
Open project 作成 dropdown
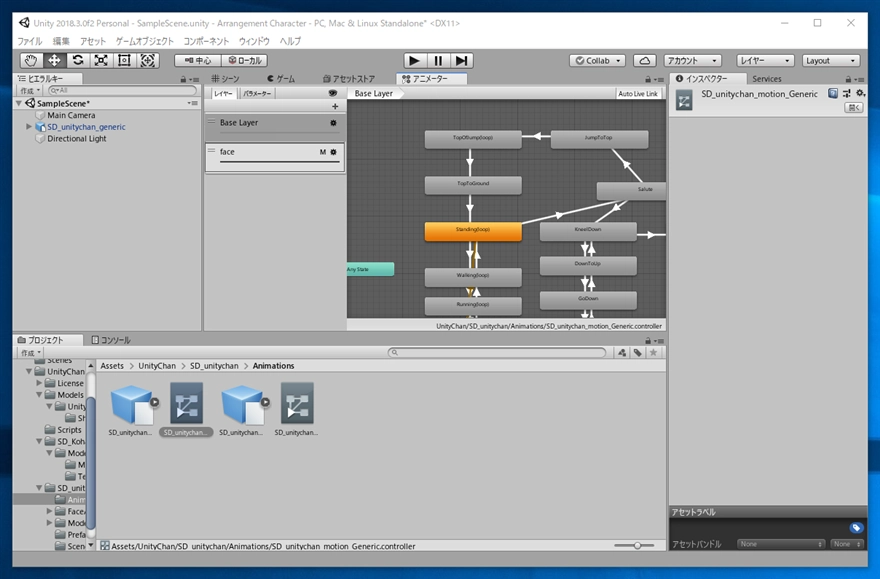[x=30, y=352]
